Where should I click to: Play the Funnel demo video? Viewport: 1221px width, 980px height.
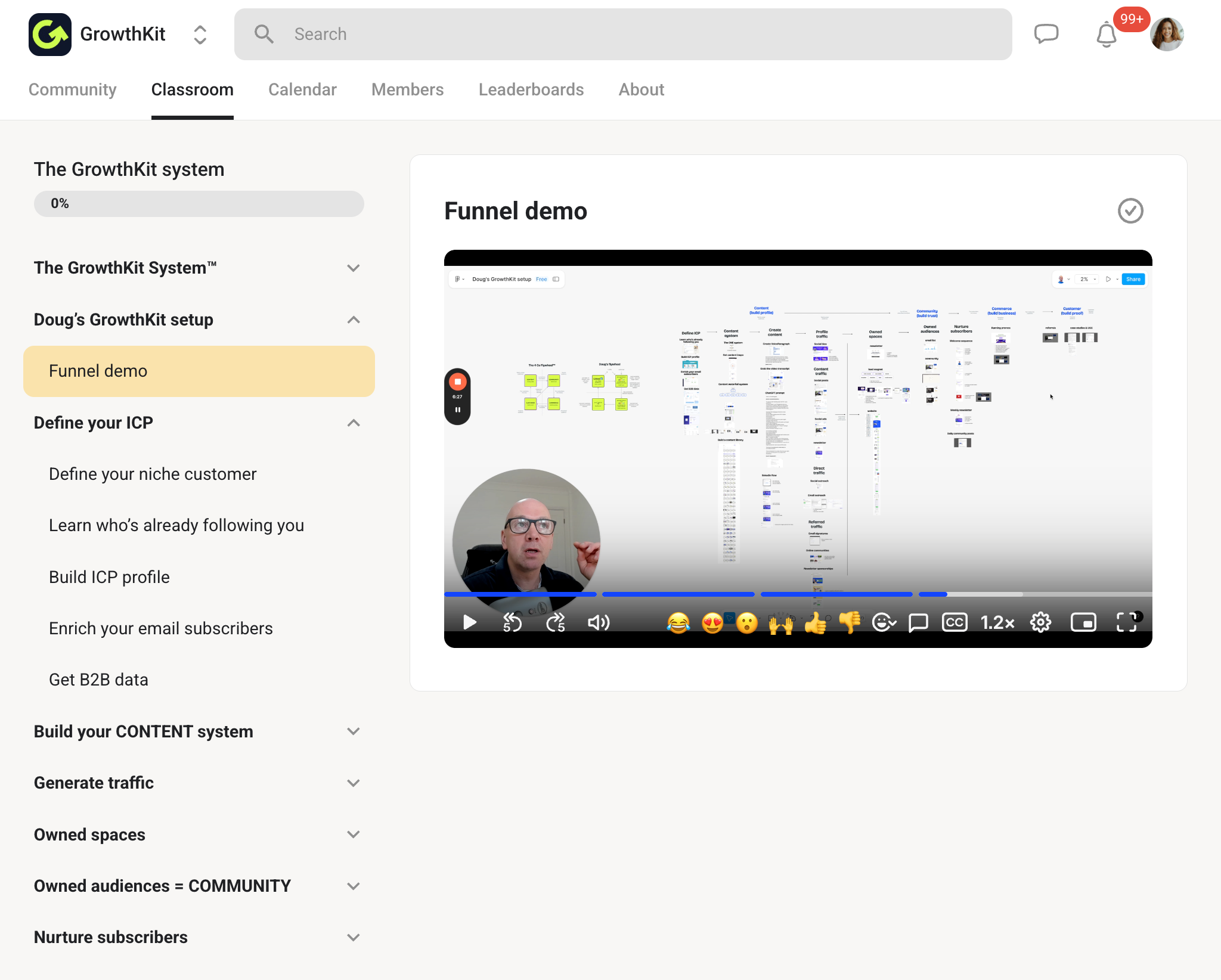click(x=470, y=622)
